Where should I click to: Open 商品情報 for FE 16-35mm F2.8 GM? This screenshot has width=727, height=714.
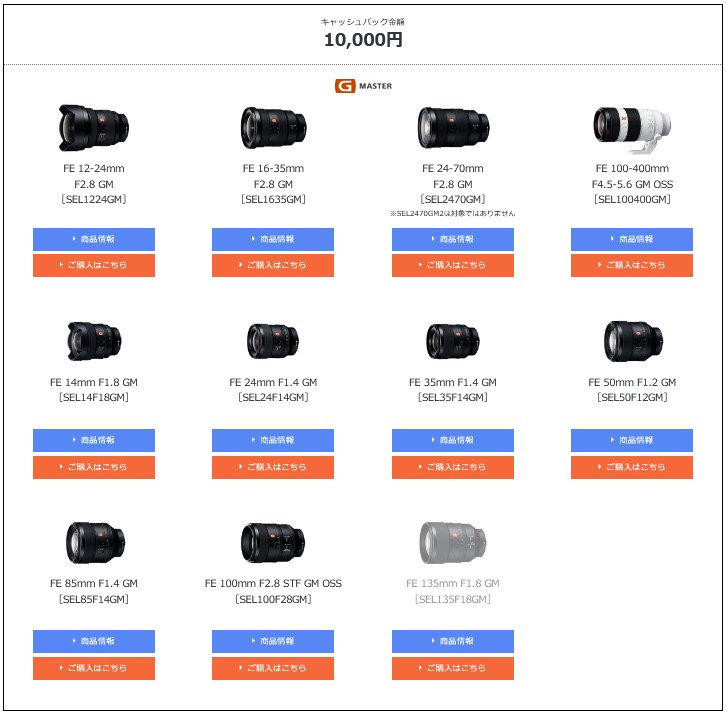[x=273, y=239]
